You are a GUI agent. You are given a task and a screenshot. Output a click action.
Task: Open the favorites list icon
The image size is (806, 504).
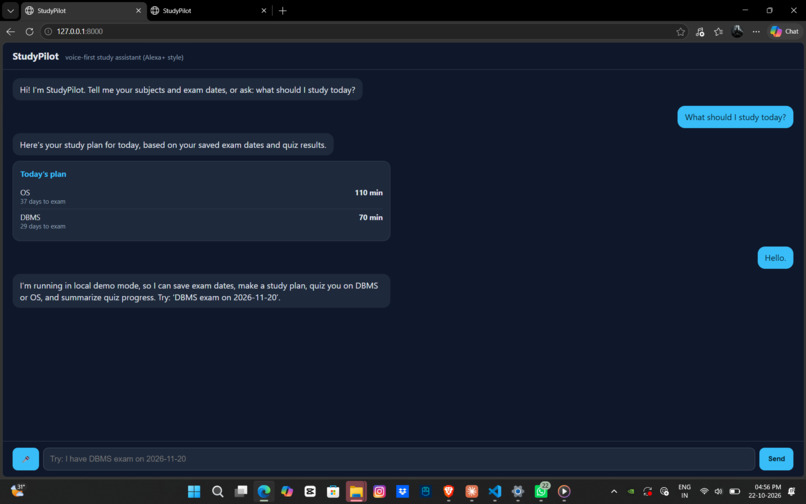(718, 32)
